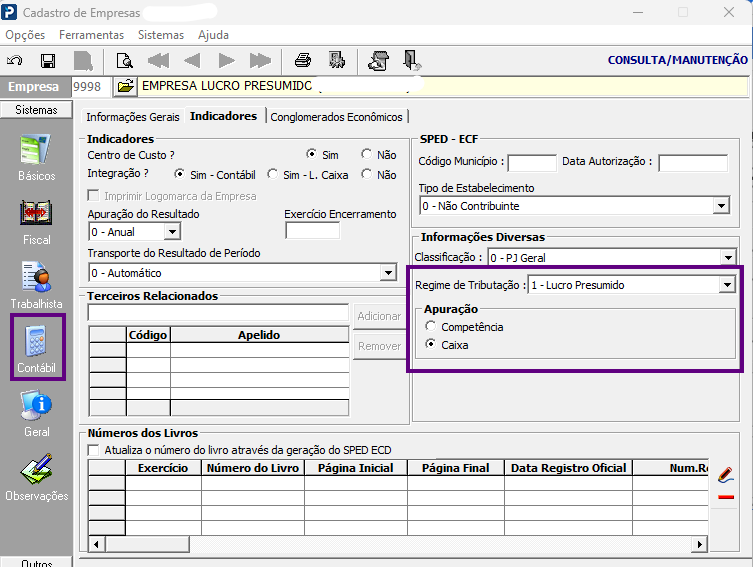Click the Número do Livro column header
753x567 pixels.
(x=253, y=468)
